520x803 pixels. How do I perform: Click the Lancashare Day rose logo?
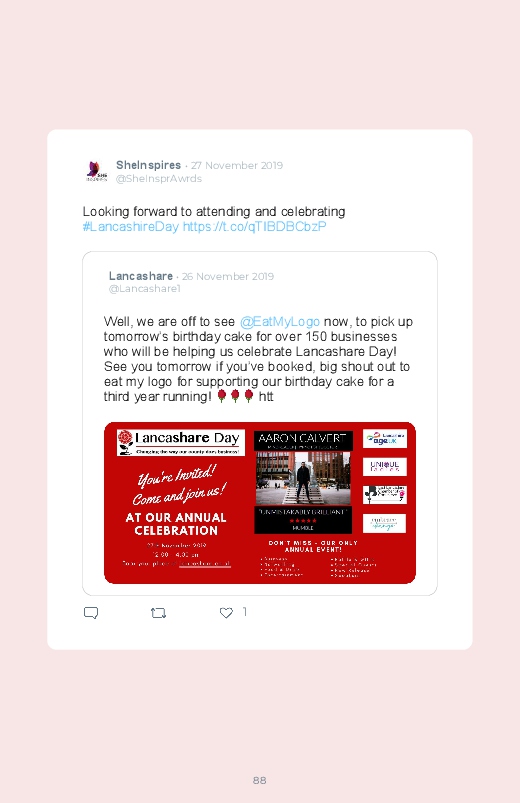(126, 442)
